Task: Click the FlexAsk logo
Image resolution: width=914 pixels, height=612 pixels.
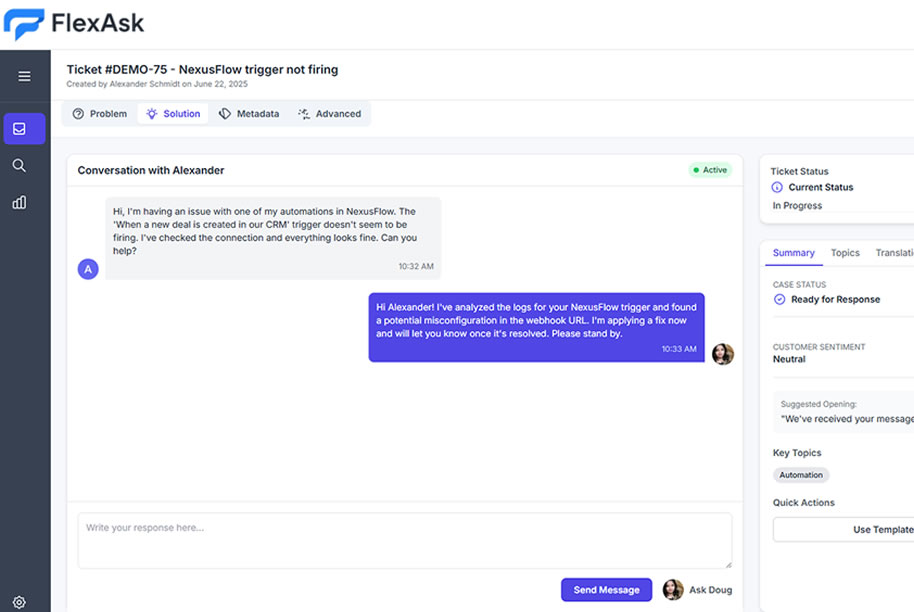Action: coord(73,24)
